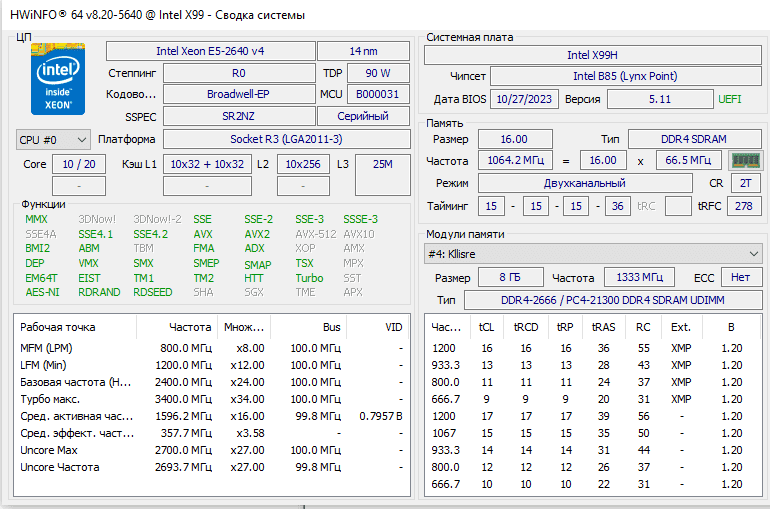Select the DDR4 SDRAM memory type field
Image resolution: width=770 pixels, height=509 pixels.
pos(692,139)
